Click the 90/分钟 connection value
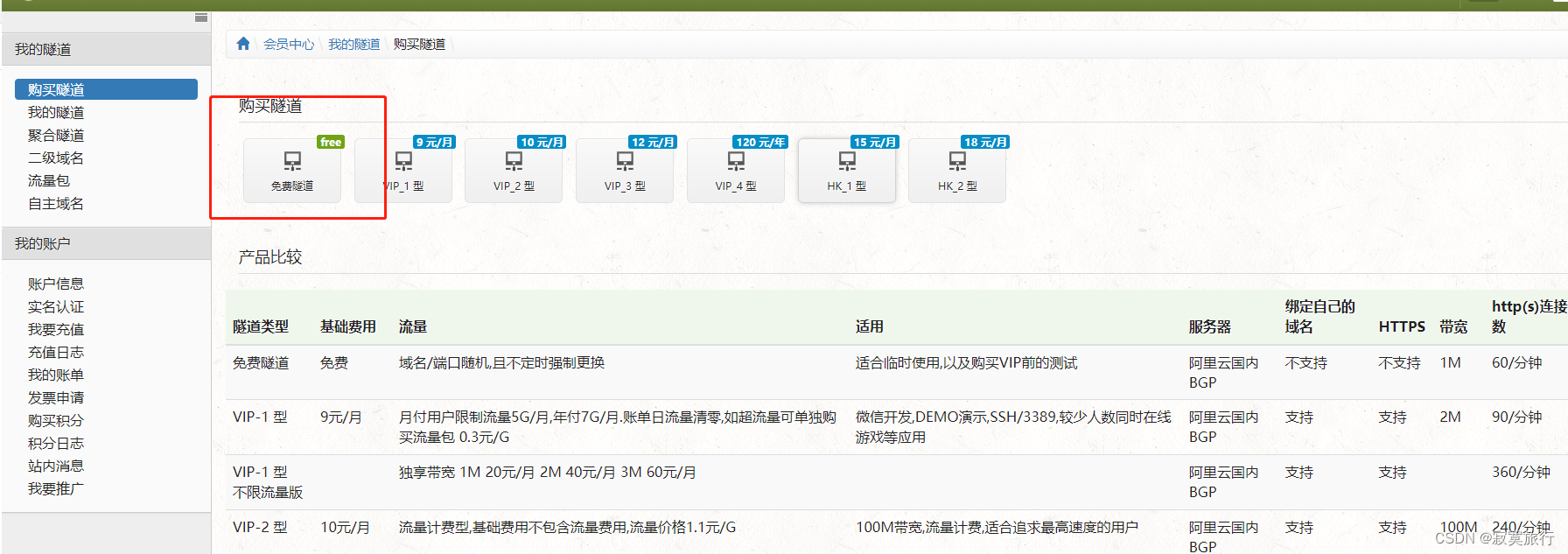The image size is (1568, 554). tap(1517, 417)
